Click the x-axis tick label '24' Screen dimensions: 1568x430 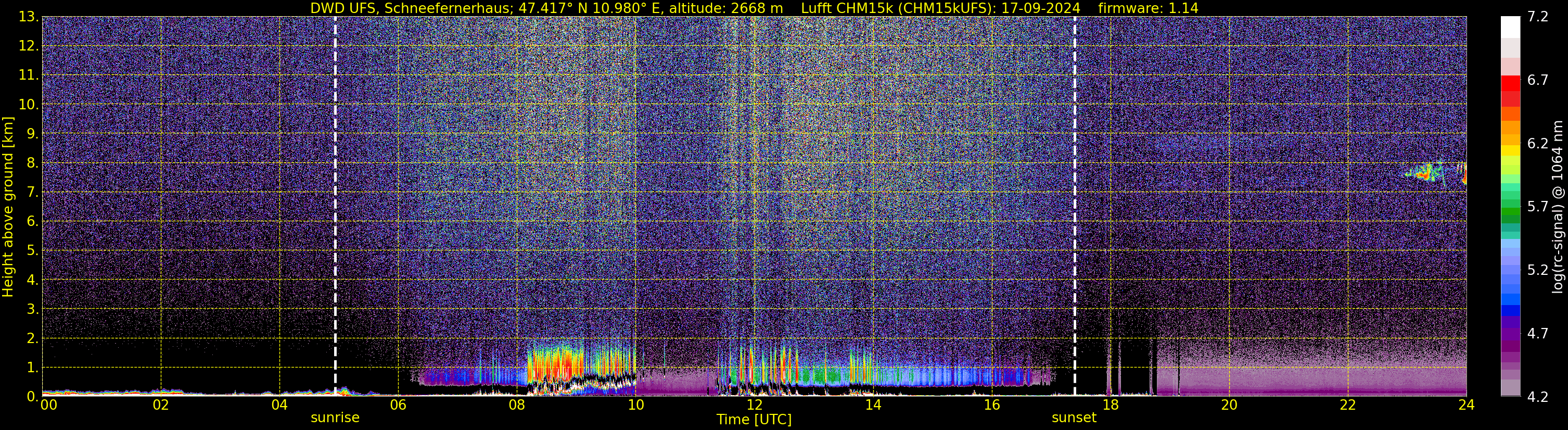[1467, 405]
